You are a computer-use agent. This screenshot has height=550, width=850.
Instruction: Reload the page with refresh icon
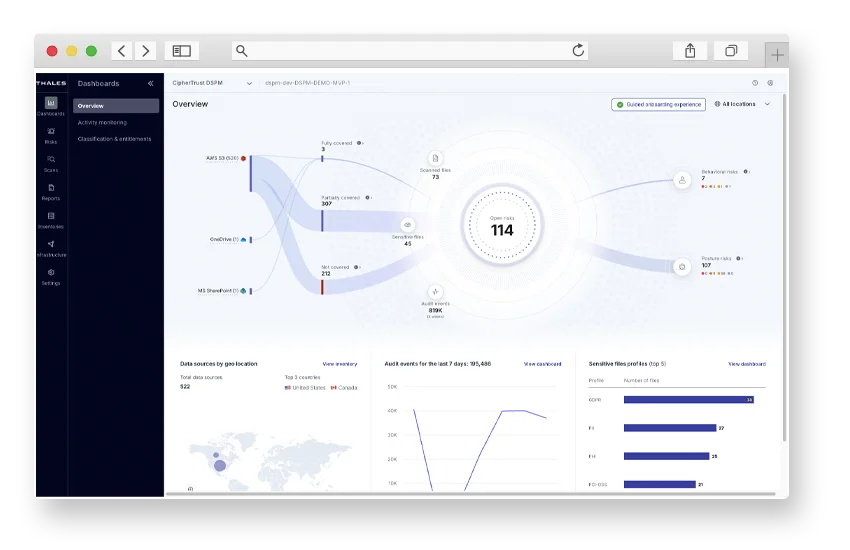578,50
